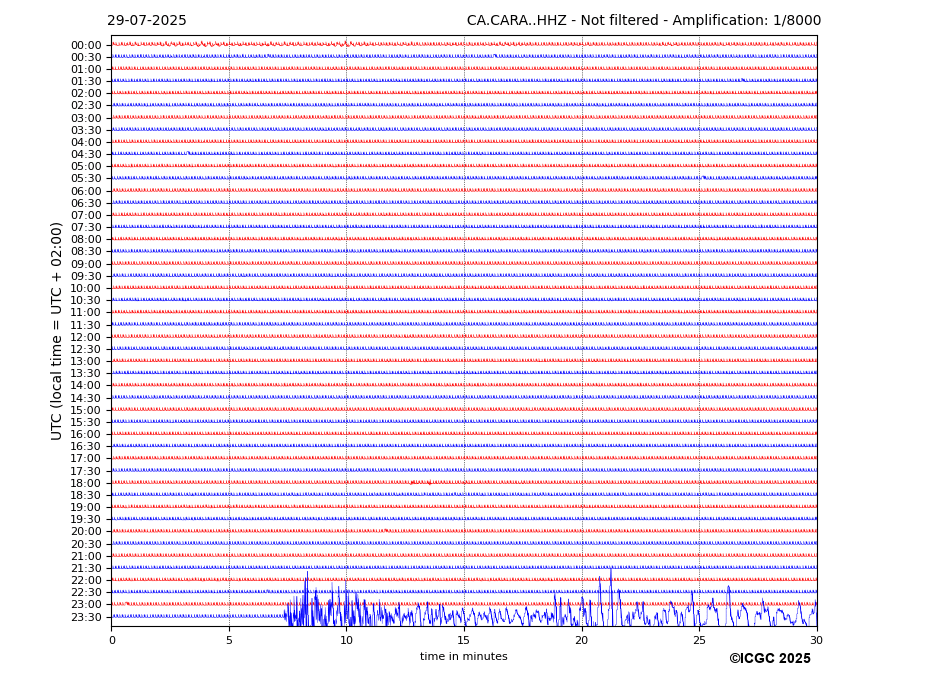Viewport: 927px width, 696px height.
Task: Click the 05:30 time row label
Action: pyautogui.click(x=86, y=178)
